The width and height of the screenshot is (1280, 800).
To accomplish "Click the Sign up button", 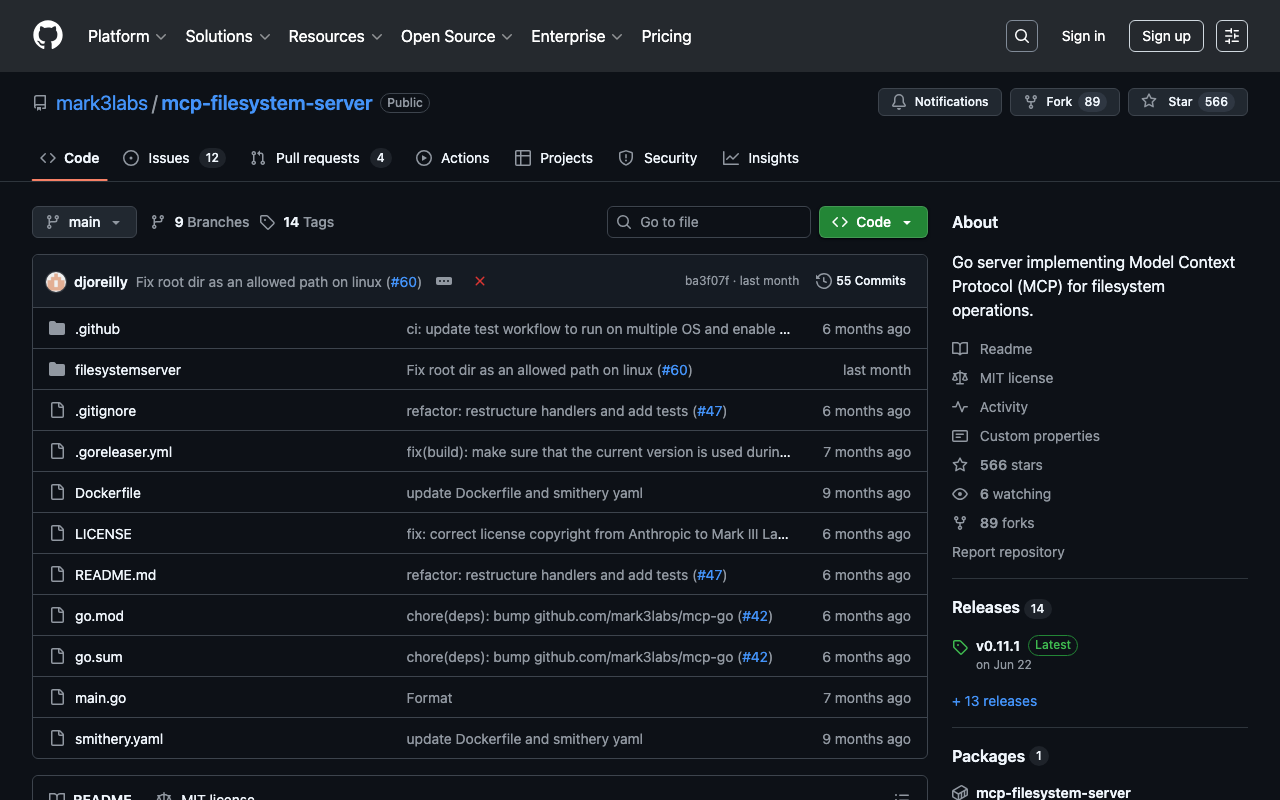I will click(1165, 36).
